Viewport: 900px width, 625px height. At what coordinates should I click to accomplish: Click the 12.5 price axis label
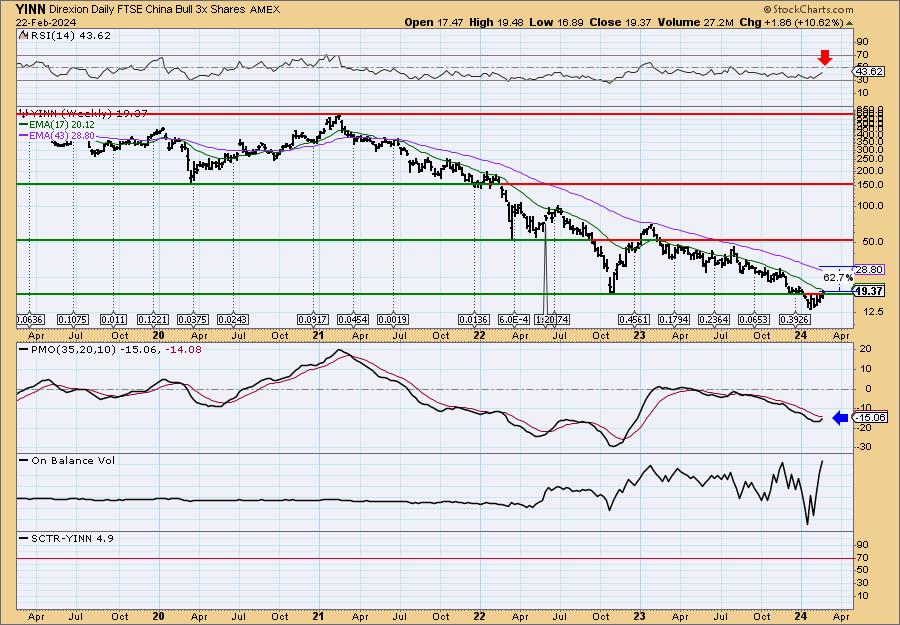[x=873, y=312]
